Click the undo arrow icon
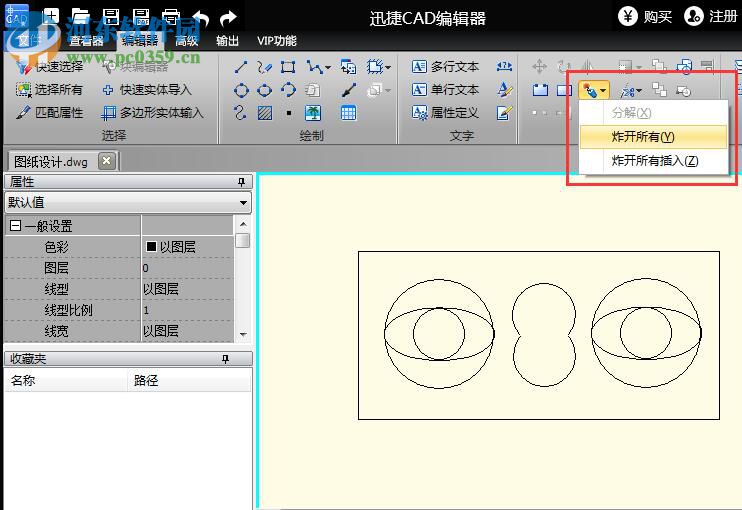Image resolution: width=742 pixels, height=510 pixels. (x=200, y=17)
